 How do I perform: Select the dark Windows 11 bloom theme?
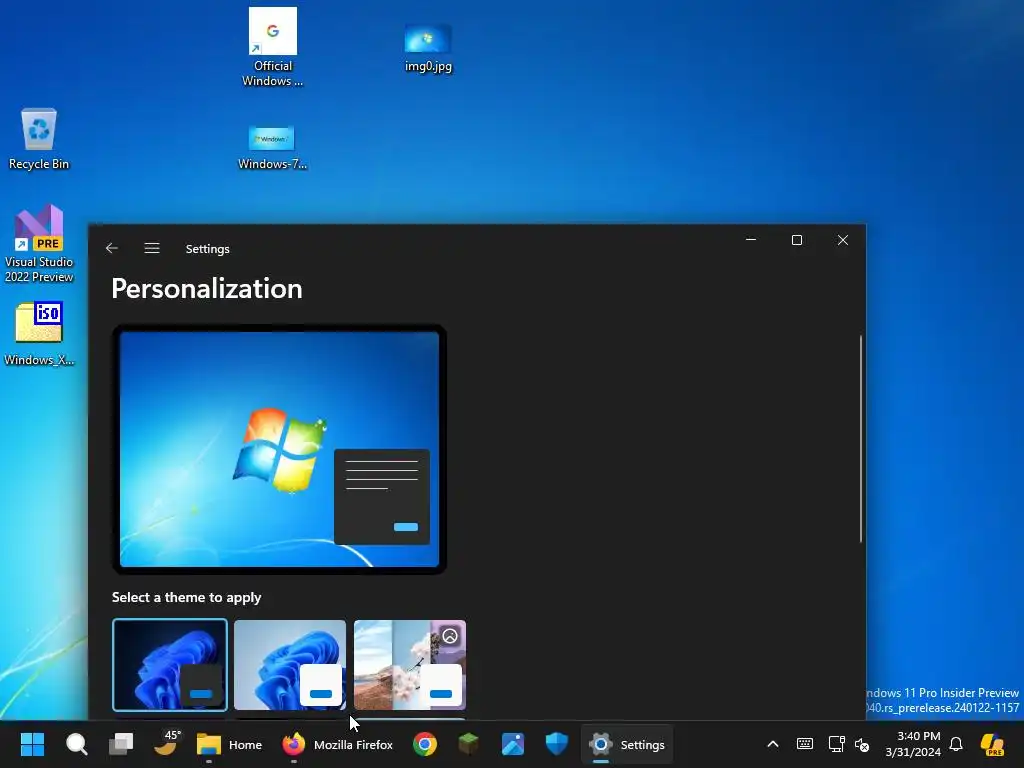pos(170,665)
